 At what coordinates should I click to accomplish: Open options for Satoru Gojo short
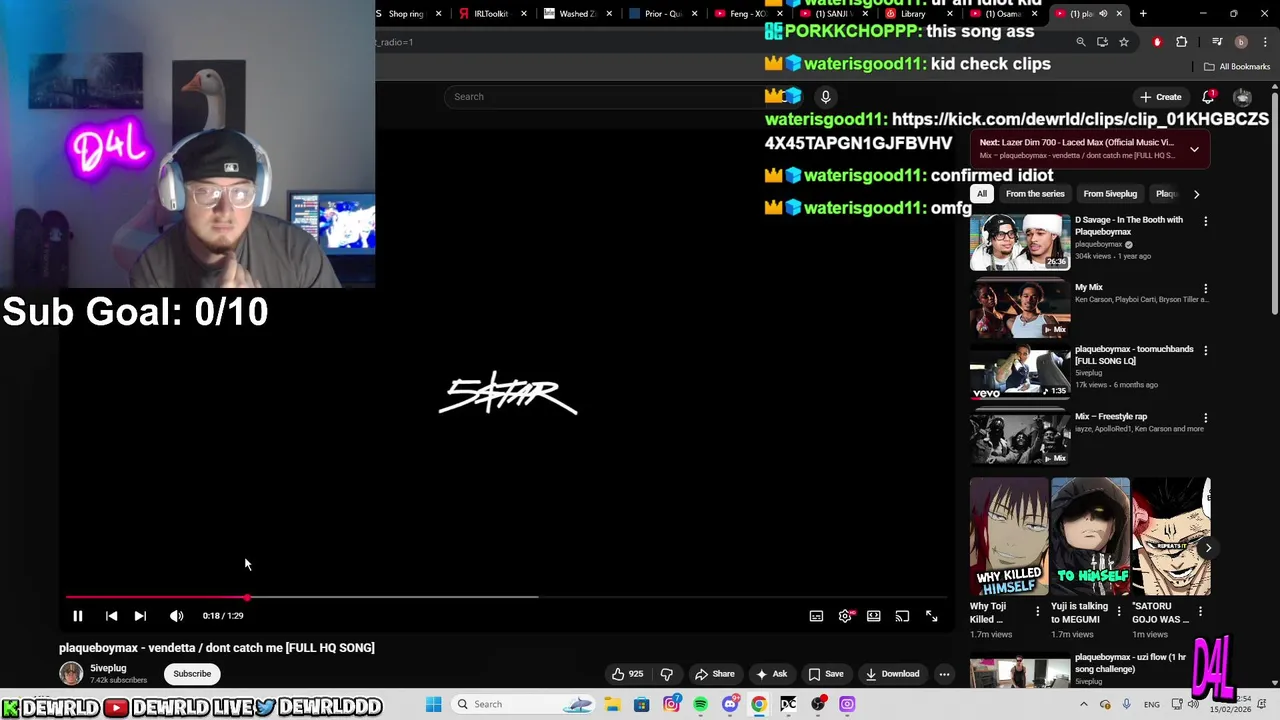point(1200,611)
